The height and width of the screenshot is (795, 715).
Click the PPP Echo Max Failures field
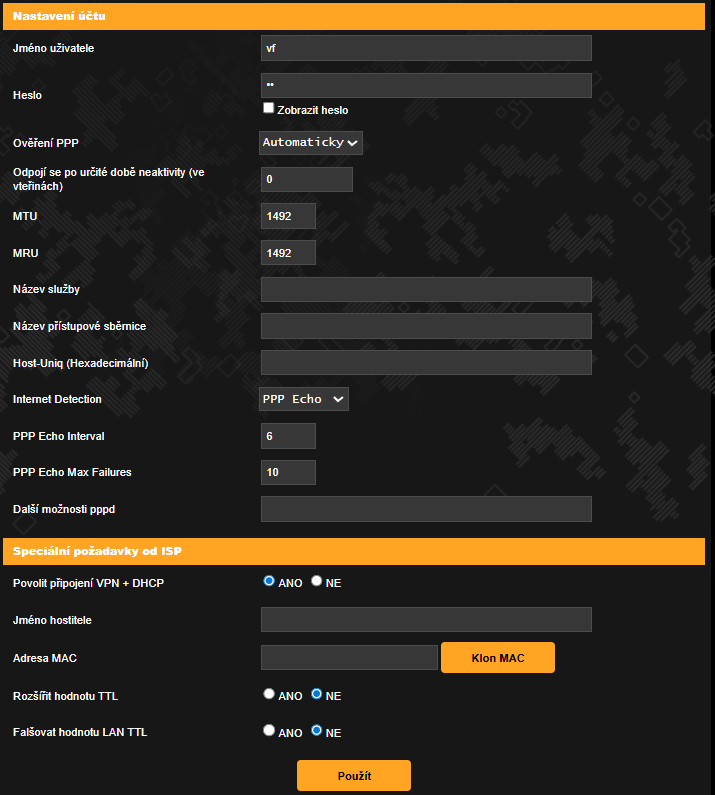pos(288,472)
